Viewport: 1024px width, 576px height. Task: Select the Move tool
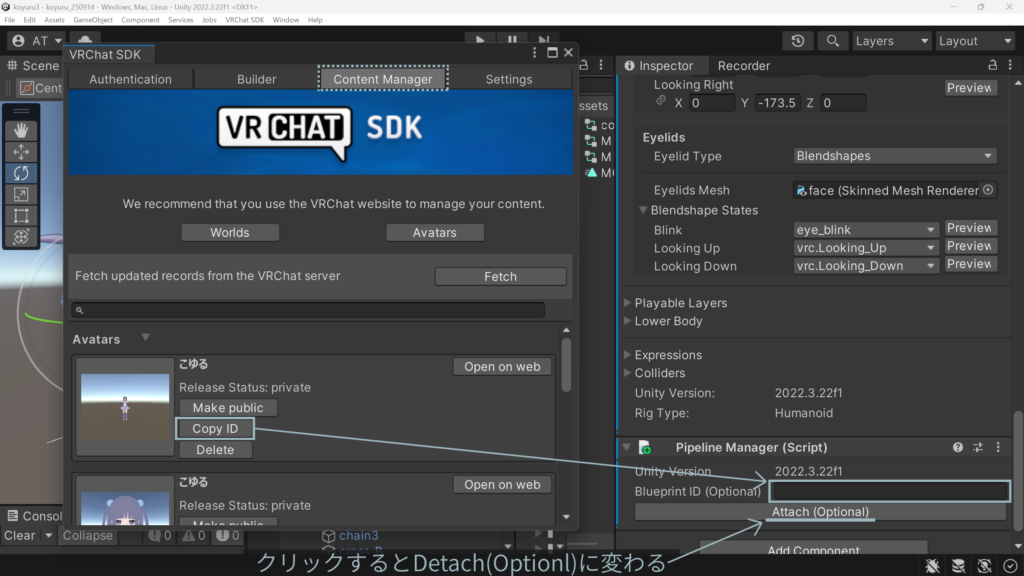click(x=21, y=152)
